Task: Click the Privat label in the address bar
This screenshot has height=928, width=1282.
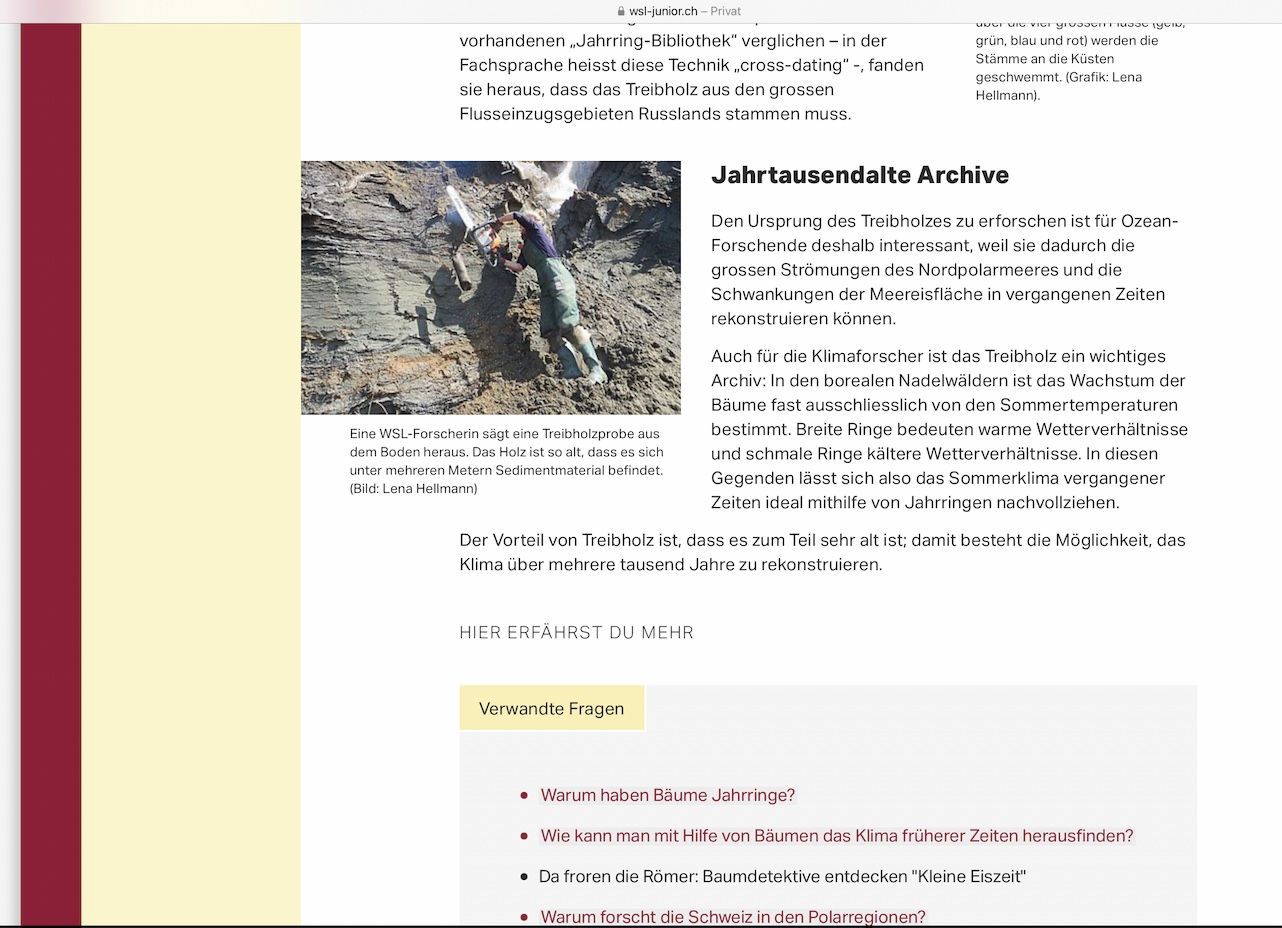Action: coord(725,11)
